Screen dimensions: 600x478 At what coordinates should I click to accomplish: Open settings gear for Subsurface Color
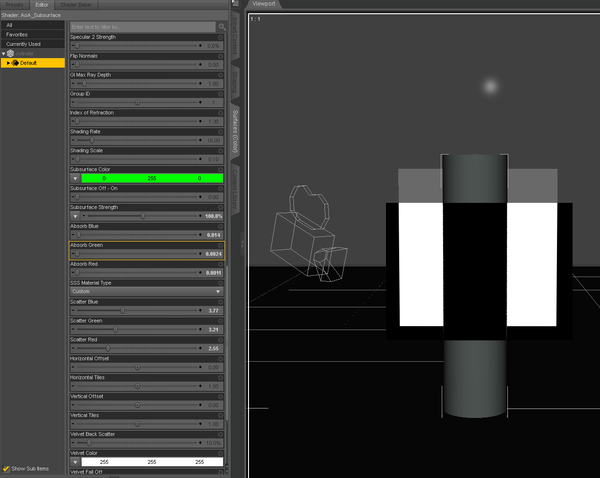coord(220,170)
